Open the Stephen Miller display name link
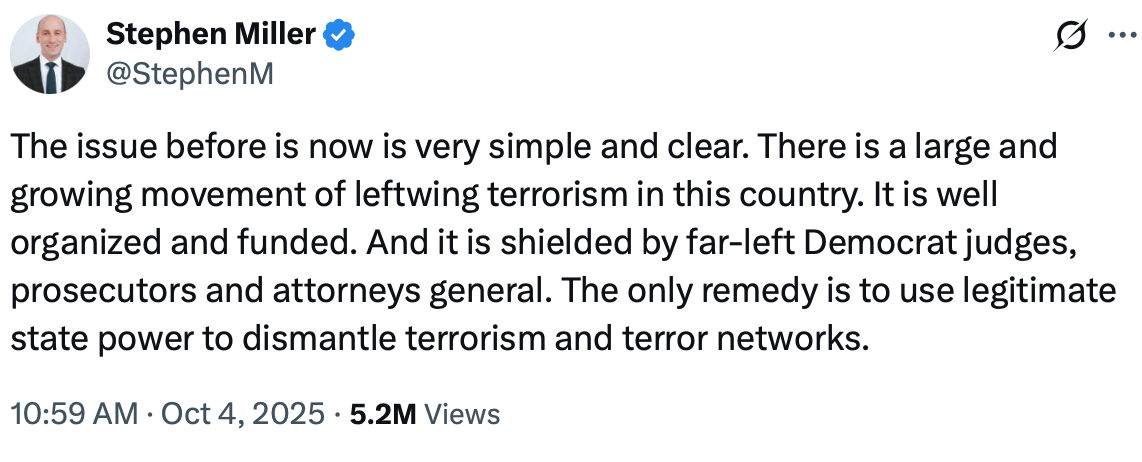 point(211,35)
